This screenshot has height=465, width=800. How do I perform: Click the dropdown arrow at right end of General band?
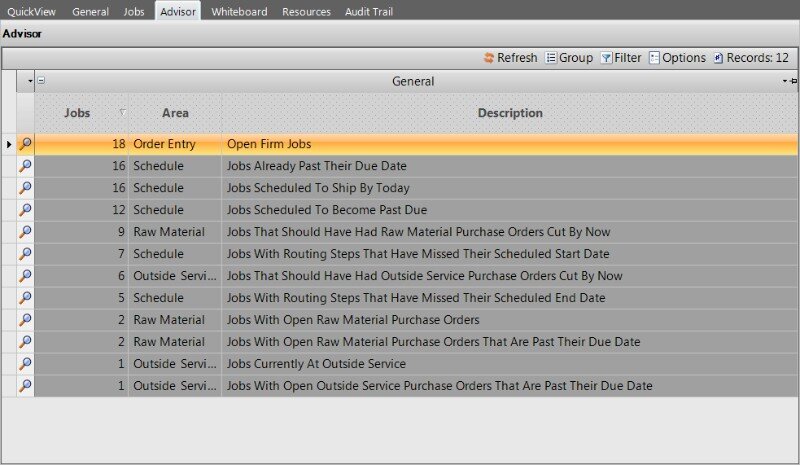784,81
